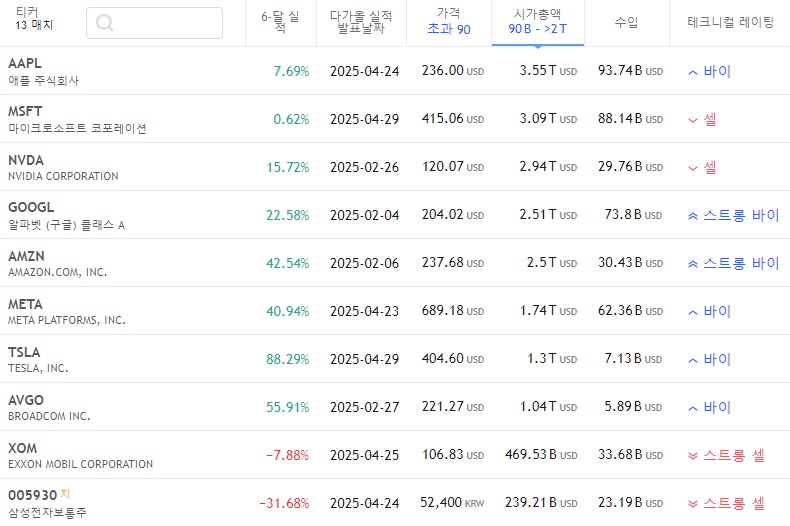Select AAPL market cap 3.55T USD
This screenshot has width=790, height=526.
[x=548, y=71]
